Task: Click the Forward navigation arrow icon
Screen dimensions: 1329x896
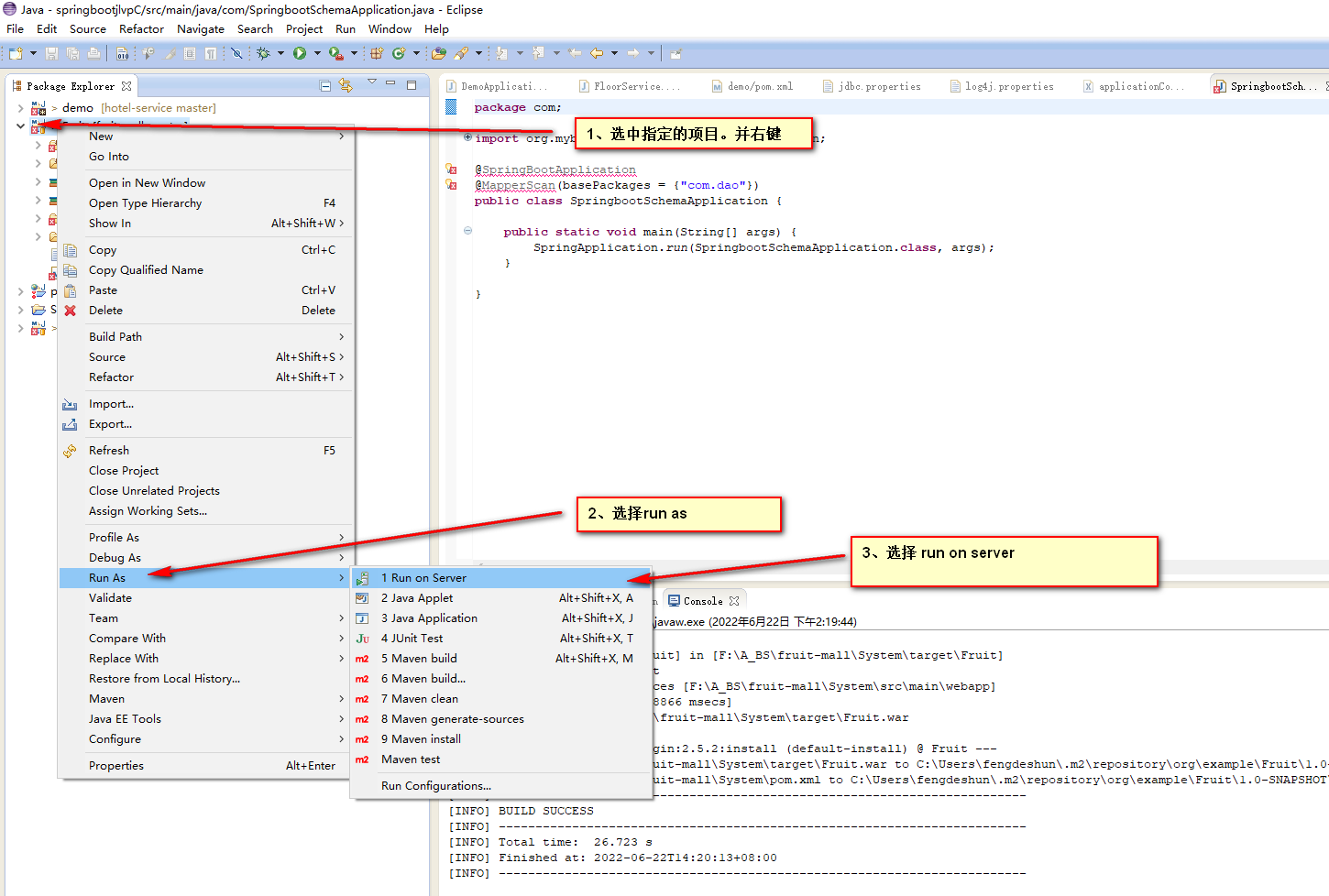Action: 633,53
